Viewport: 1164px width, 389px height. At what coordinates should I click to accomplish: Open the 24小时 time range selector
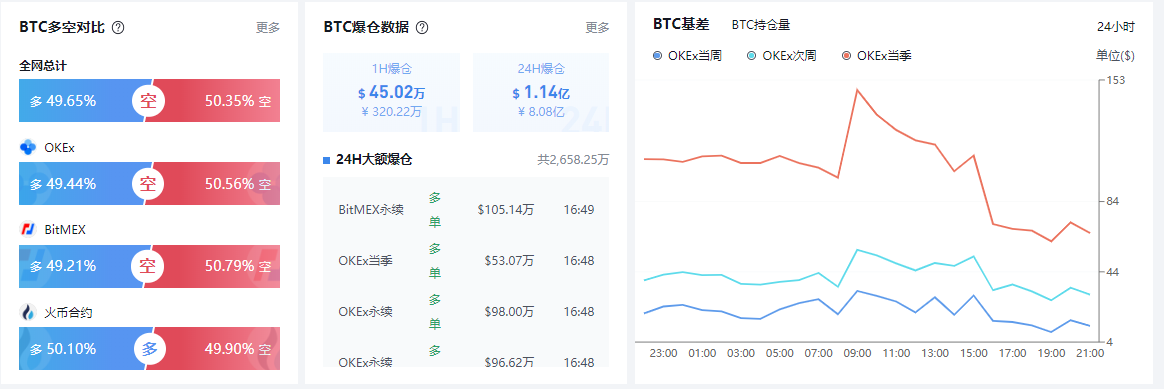(x=1116, y=27)
